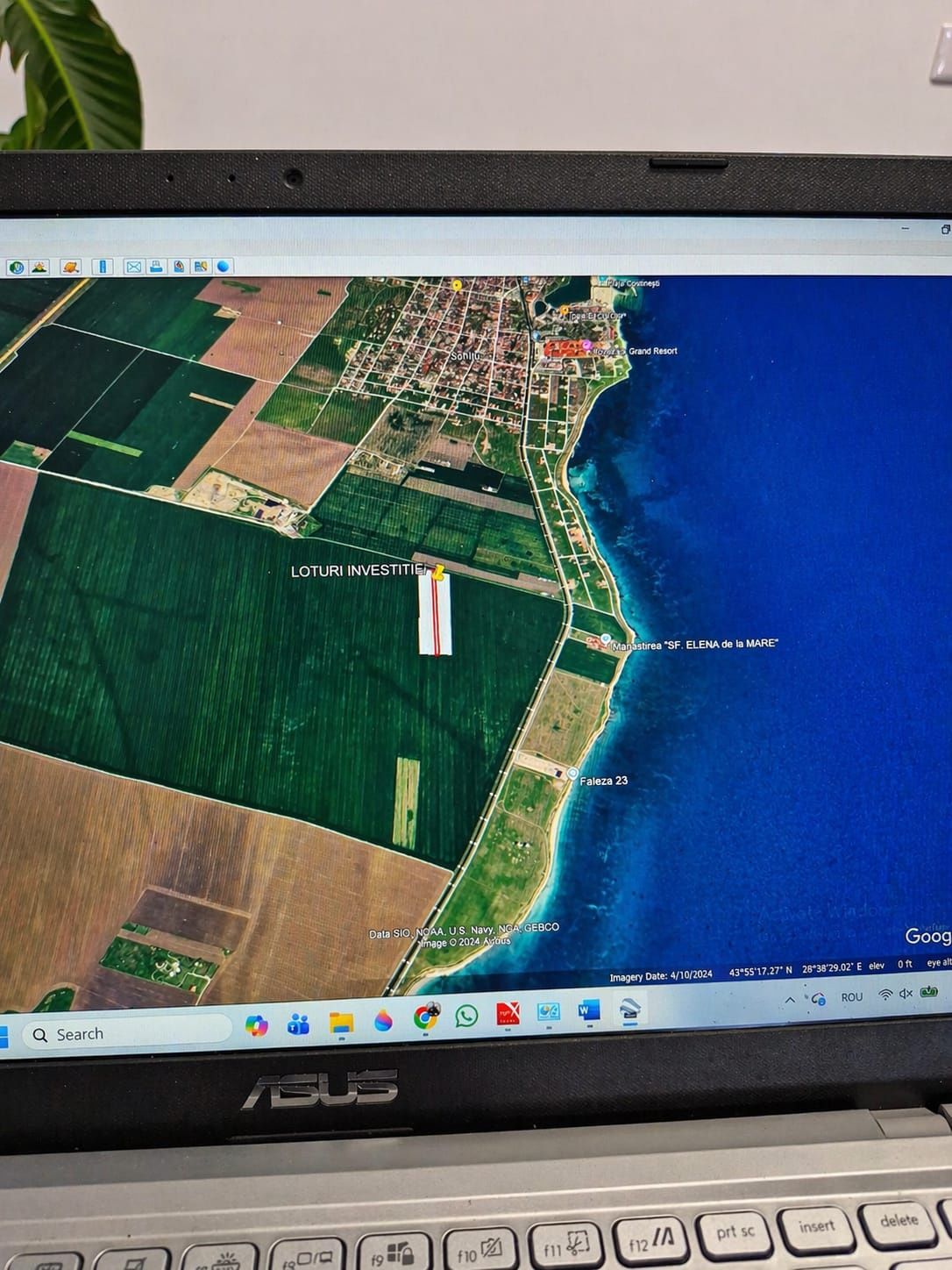The image size is (952, 1270).
Task: Open the ROU keyboard language selector
Action: coord(851,997)
